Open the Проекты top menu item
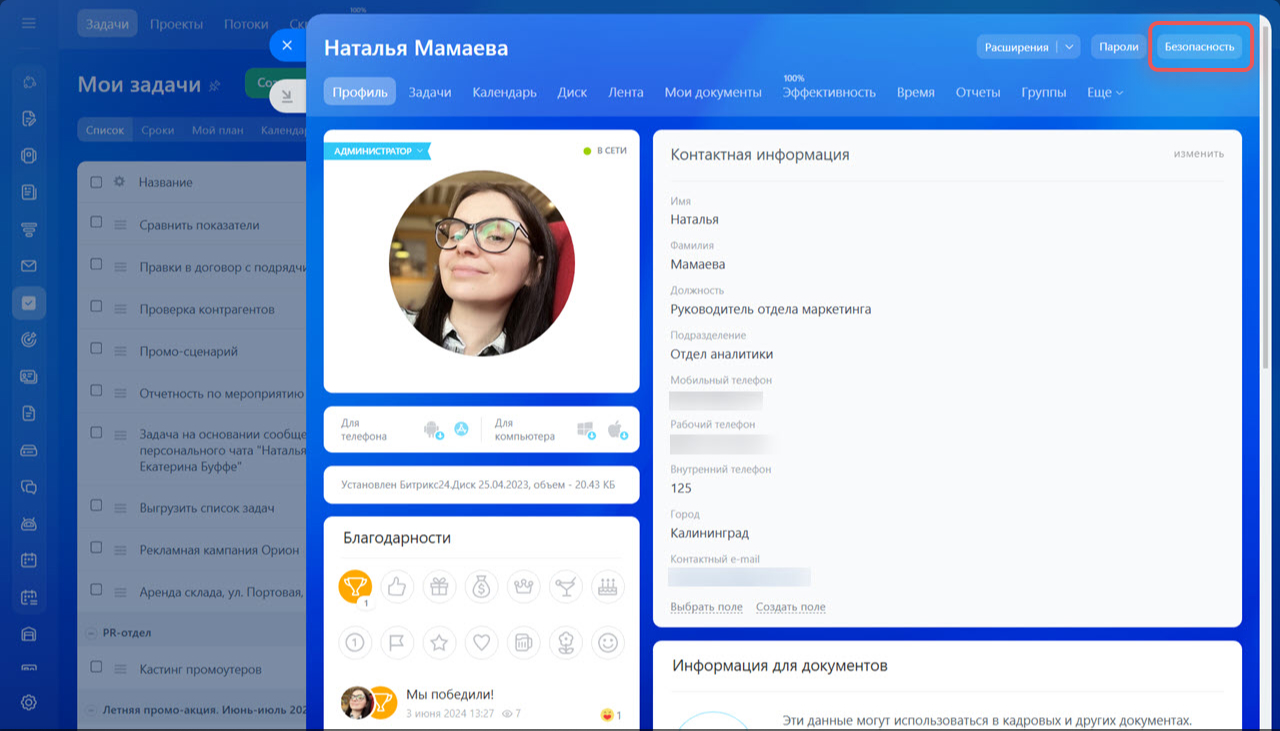 [x=176, y=23]
